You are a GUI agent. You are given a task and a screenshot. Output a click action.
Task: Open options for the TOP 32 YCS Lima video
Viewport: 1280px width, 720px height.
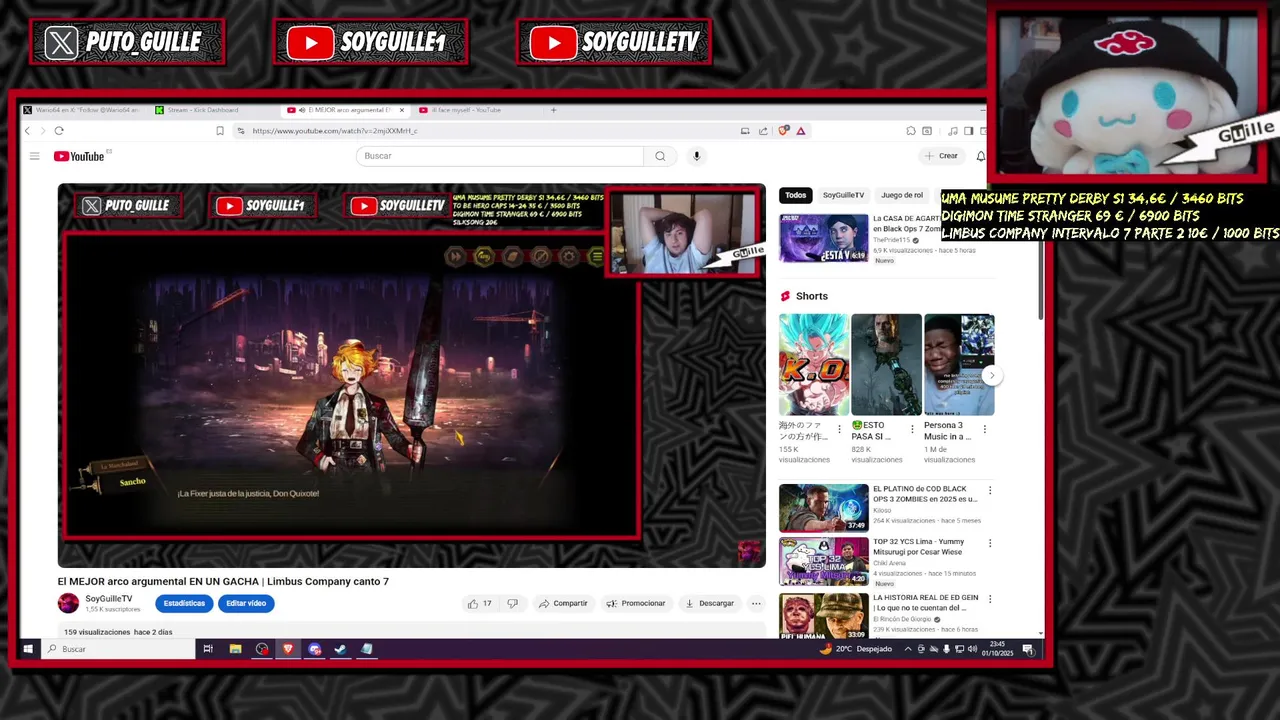[x=990, y=543]
